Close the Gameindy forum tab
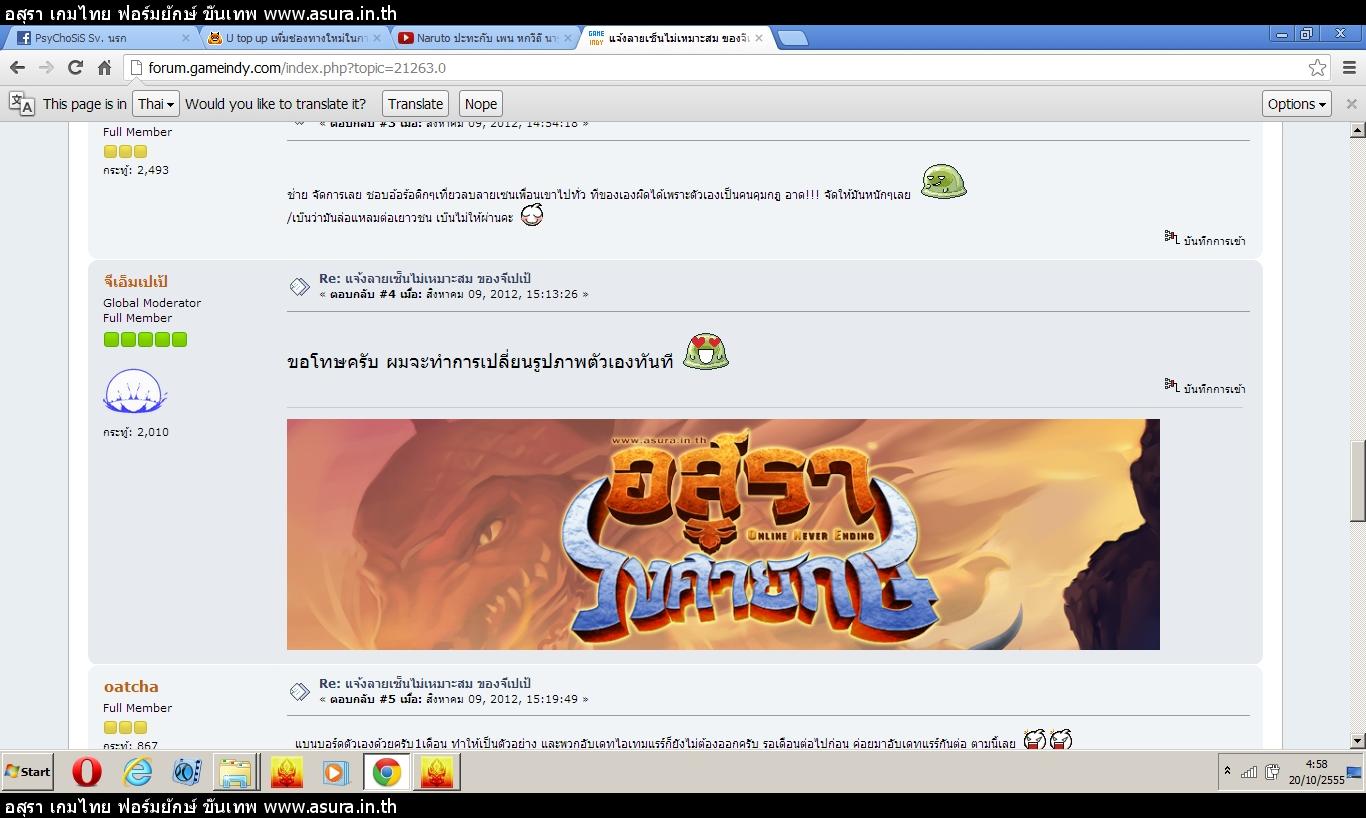The width and height of the screenshot is (1366, 818). [x=759, y=38]
